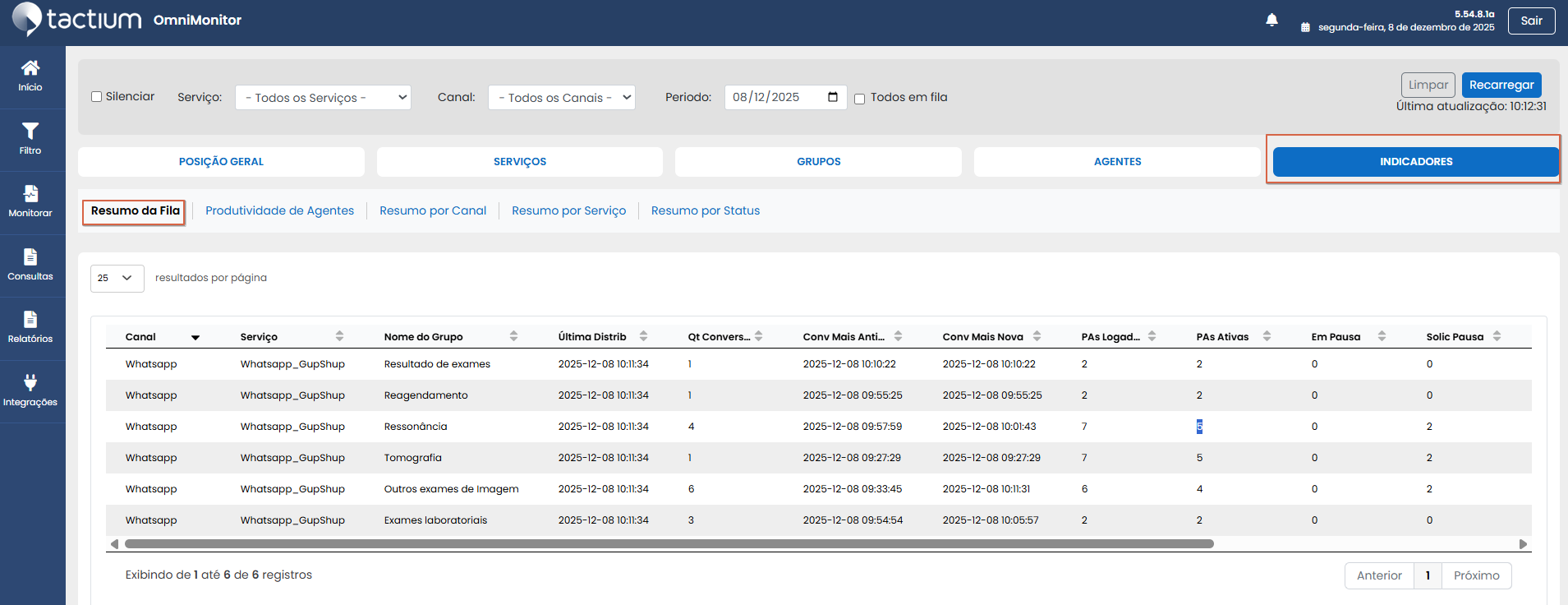This screenshot has height=605, width=1568.
Task: Expand the Serviço dropdown
Action: [323, 98]
